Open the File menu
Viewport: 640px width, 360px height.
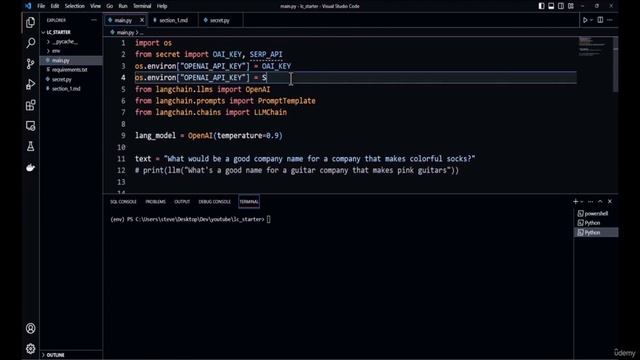click(41, 6)
